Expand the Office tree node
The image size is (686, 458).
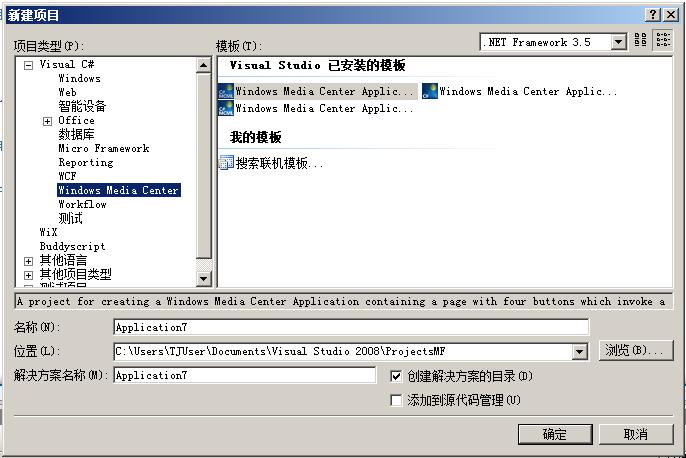click(47, 121)
